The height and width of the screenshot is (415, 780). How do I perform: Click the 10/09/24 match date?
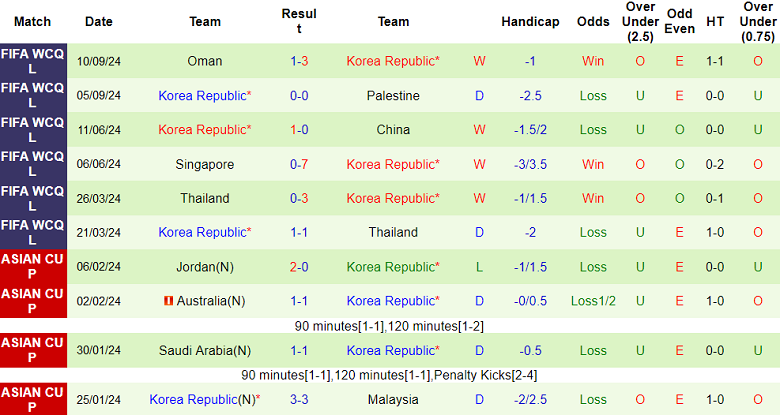pos(99,61)
